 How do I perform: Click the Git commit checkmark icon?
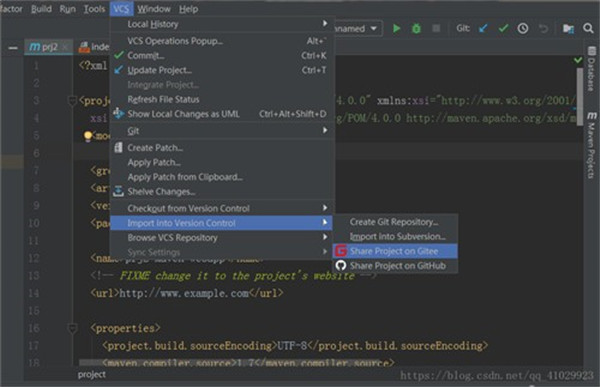coord(503,28)
